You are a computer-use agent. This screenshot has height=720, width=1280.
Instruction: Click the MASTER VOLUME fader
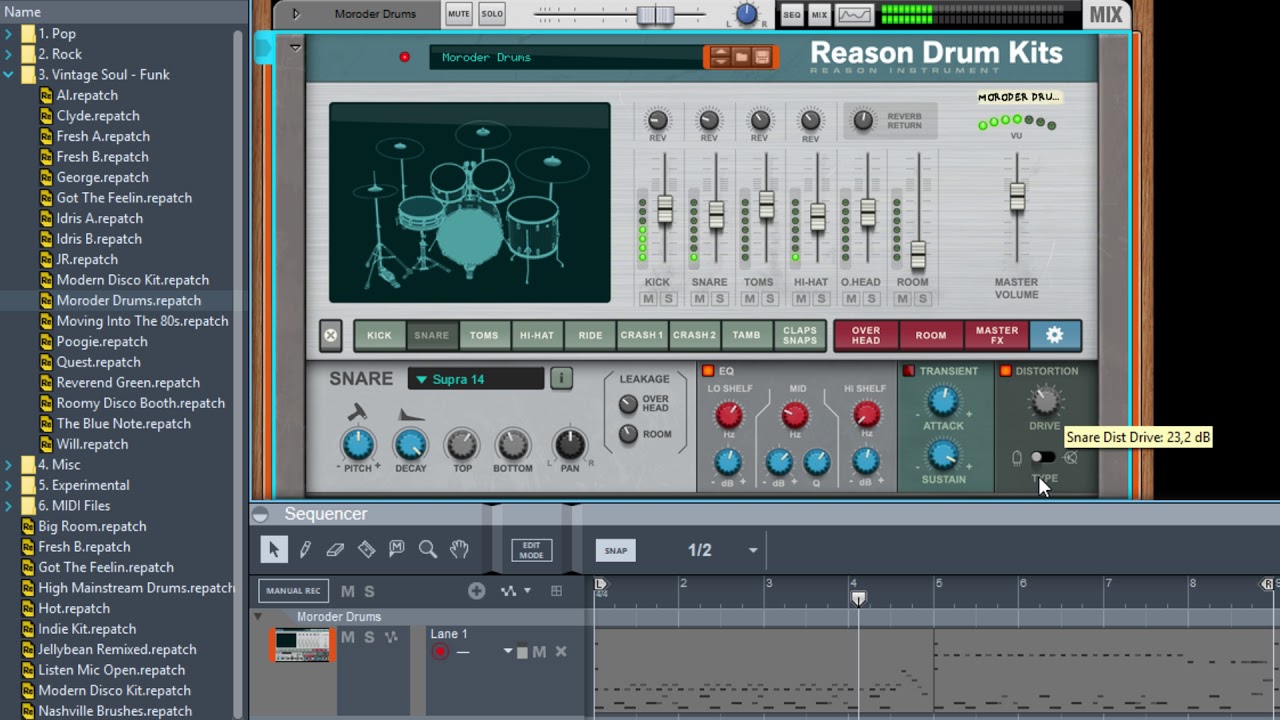click(1017, 196)
